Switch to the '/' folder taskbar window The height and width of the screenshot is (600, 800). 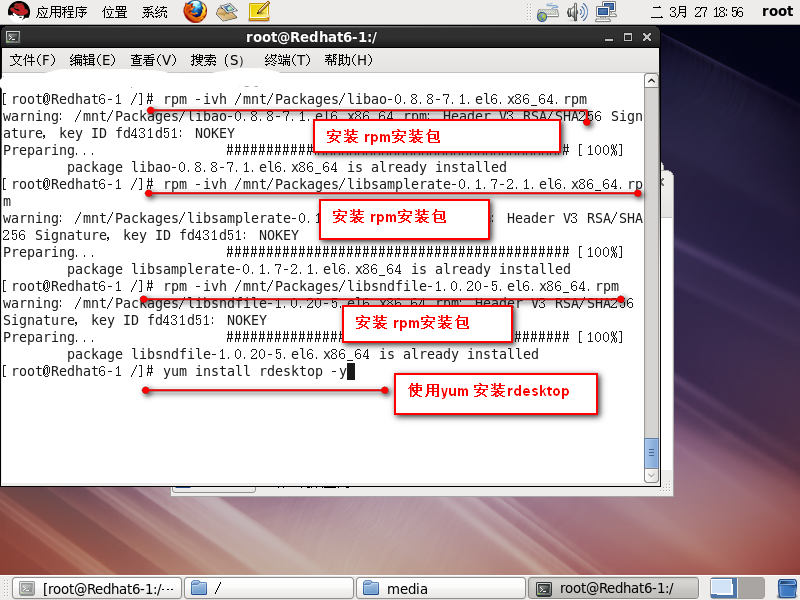pos(268,589)
